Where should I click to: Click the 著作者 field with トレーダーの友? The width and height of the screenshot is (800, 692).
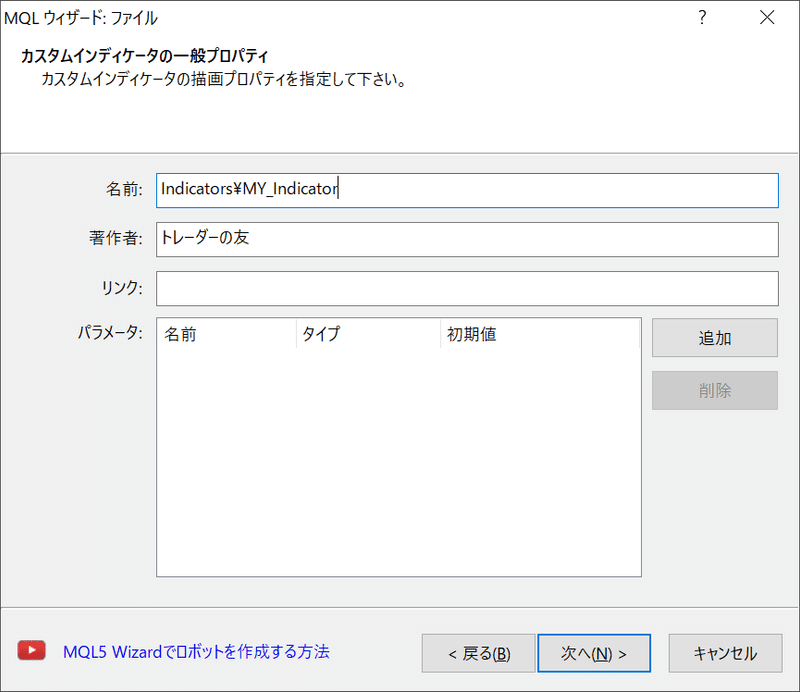[467, 239]
